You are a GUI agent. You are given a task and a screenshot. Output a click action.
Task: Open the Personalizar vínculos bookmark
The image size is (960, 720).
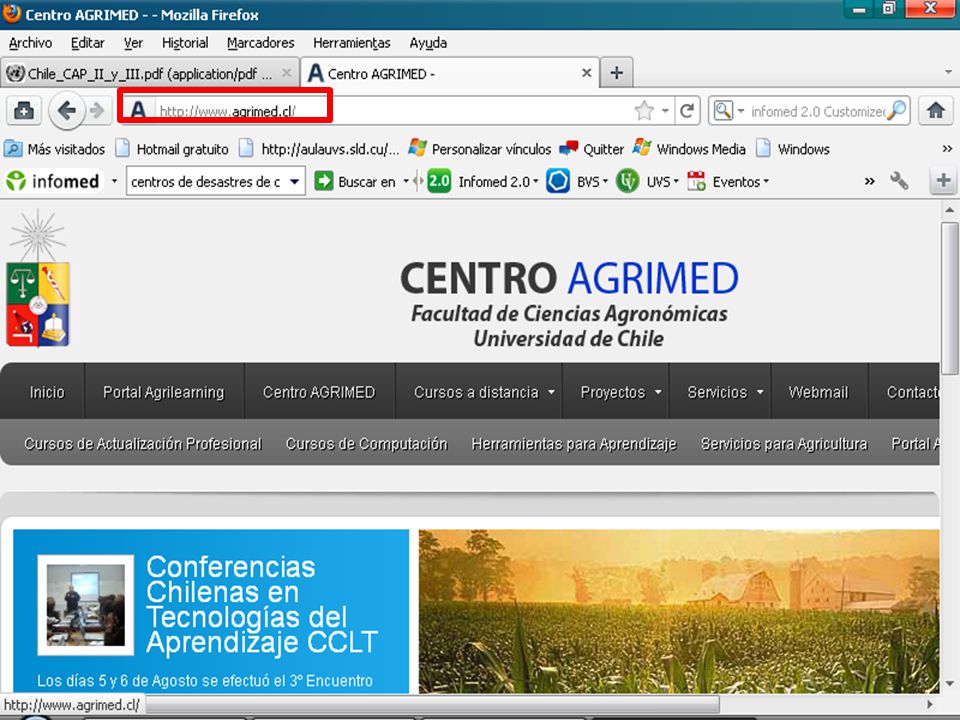click(x=480, y=149)
